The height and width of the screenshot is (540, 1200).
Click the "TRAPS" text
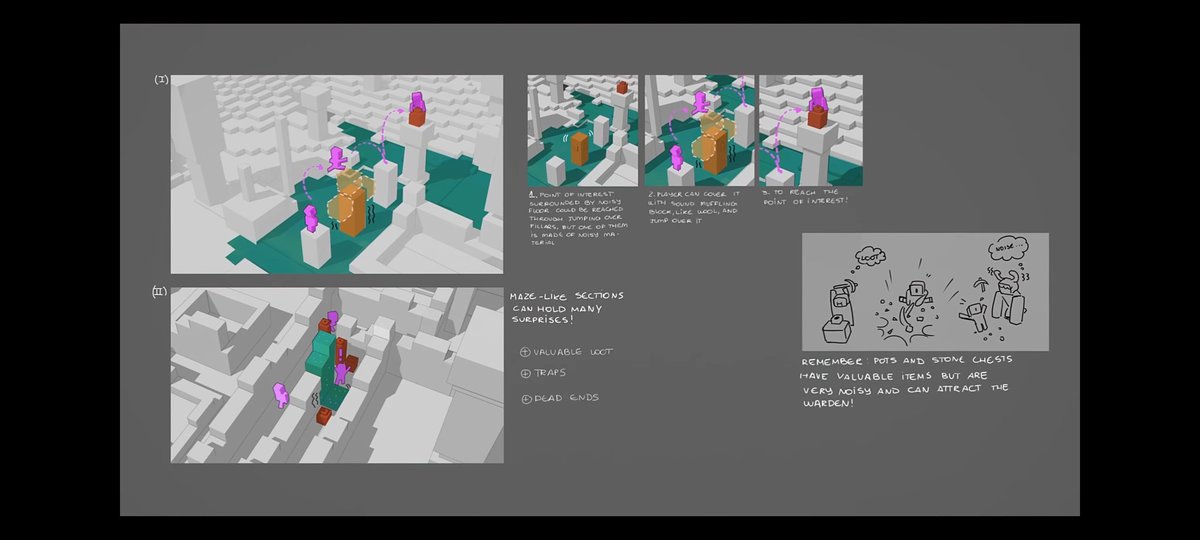pyautogui.click(x=549, y=373)
